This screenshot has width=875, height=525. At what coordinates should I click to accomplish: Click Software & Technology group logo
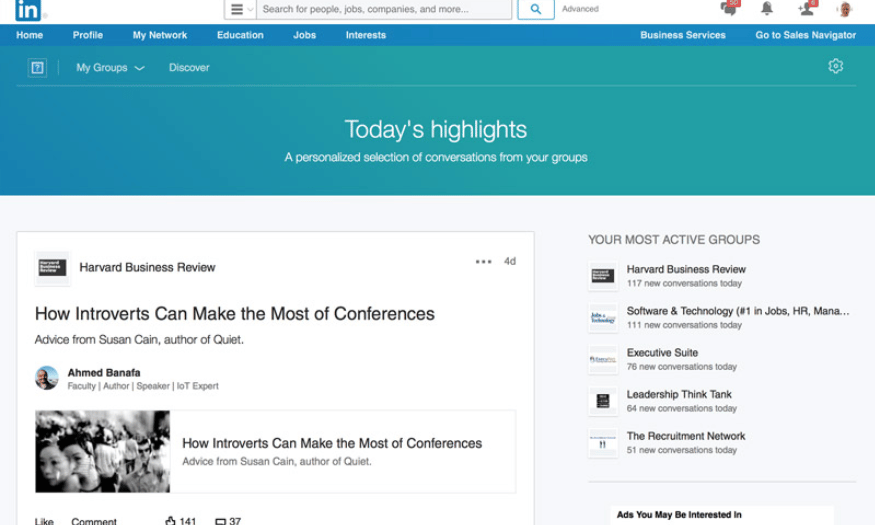pos(603,317)
